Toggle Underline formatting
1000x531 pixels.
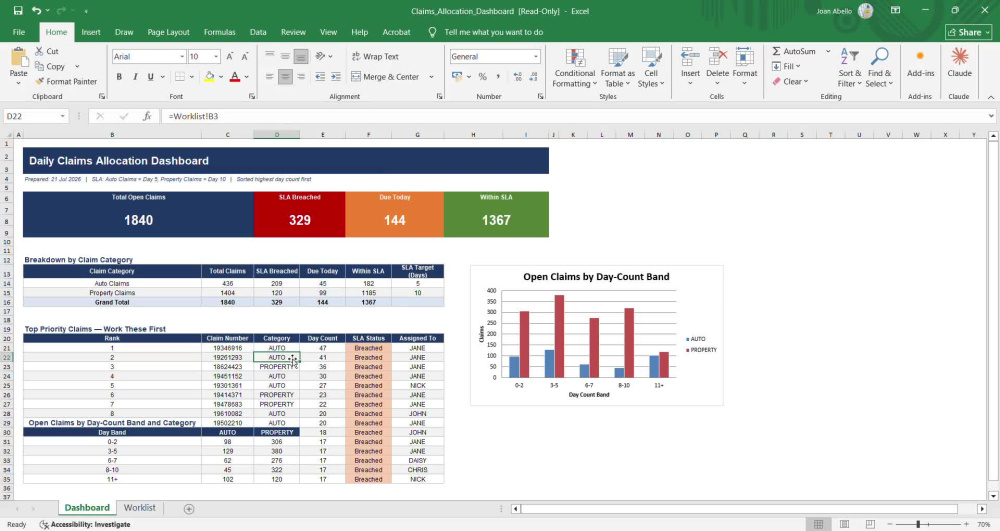point(151,76)
